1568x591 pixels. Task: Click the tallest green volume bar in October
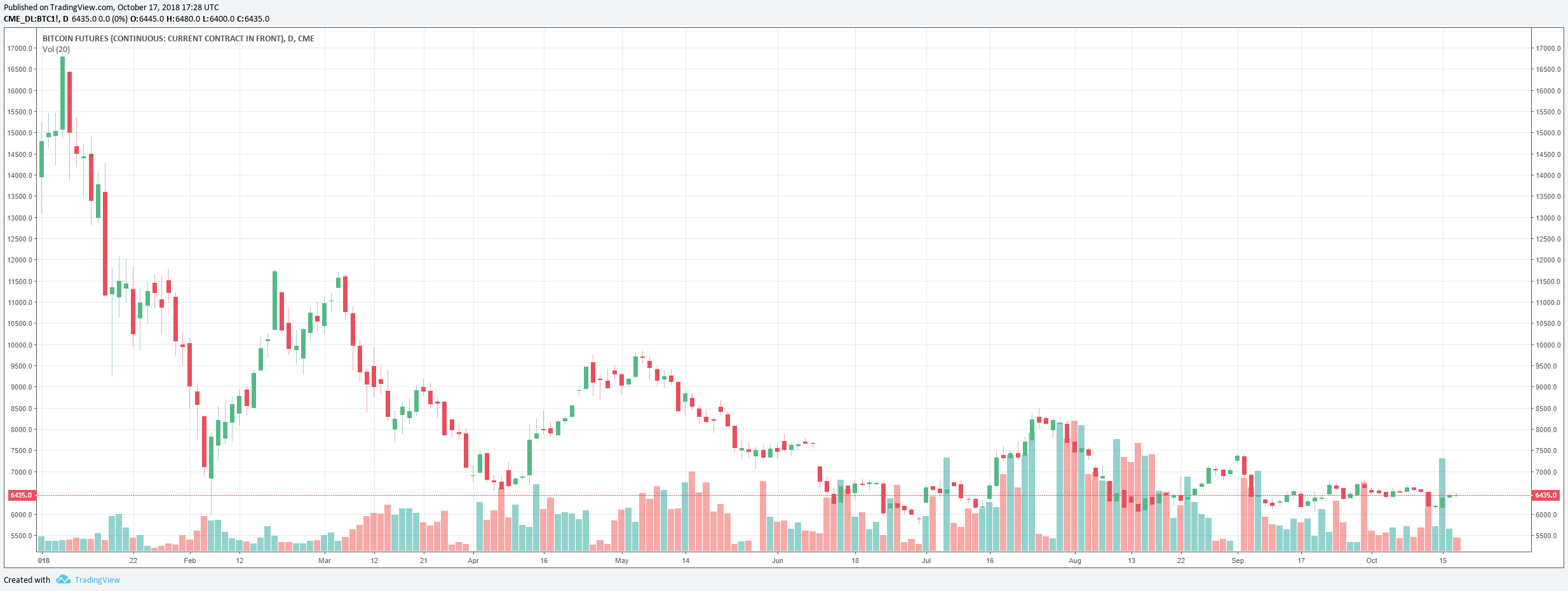(1442, 505)
